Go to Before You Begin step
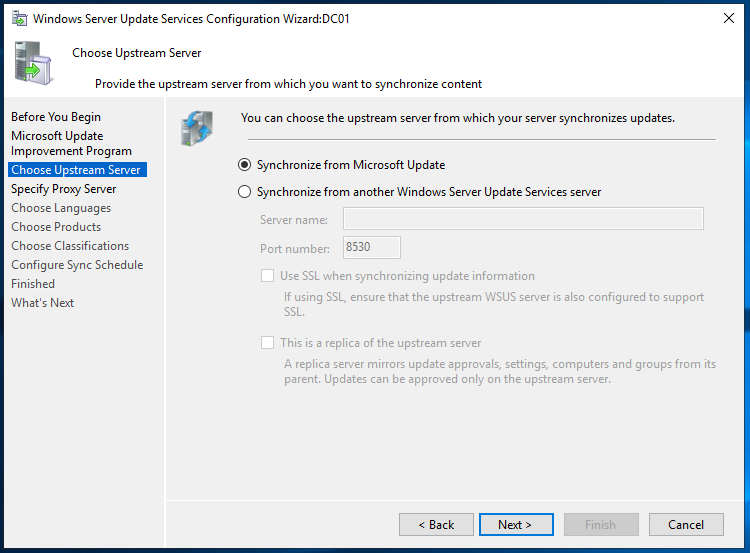Image resolution: width=750 pixels, height=553 pixels. [x=56, y=117]
